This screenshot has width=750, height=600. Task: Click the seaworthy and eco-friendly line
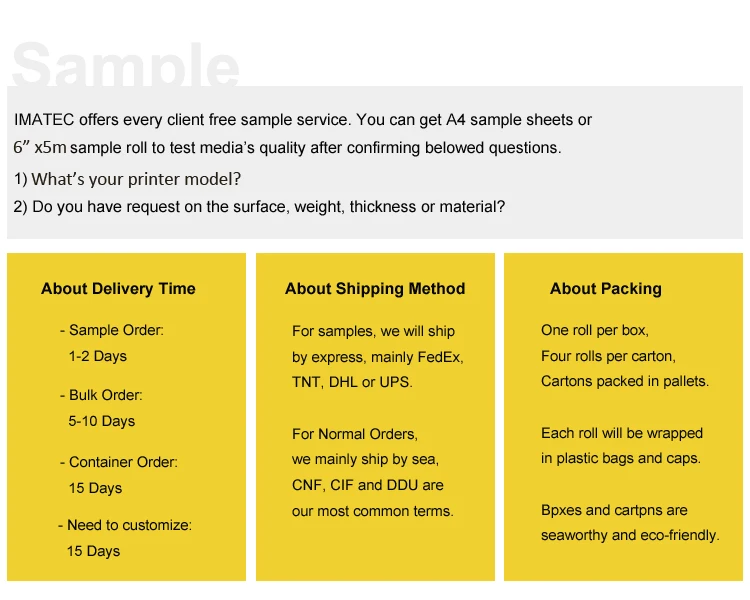(630, 535)
